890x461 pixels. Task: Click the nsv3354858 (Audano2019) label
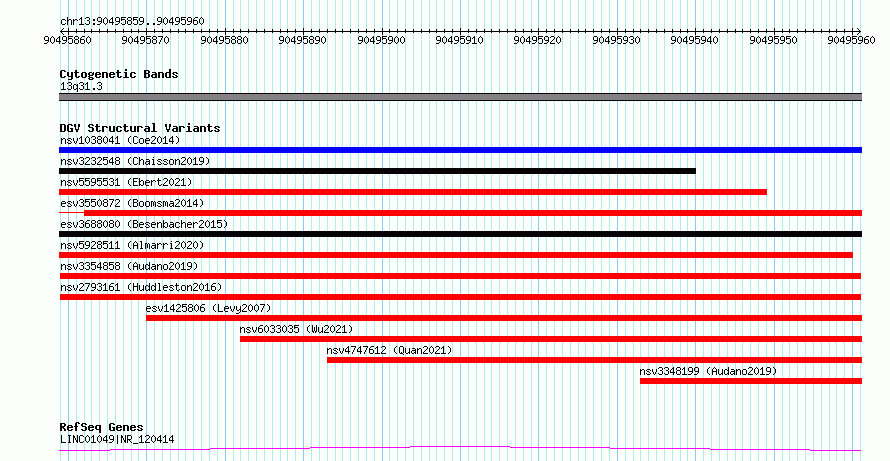pyautogui.click(x=129, y=266)
